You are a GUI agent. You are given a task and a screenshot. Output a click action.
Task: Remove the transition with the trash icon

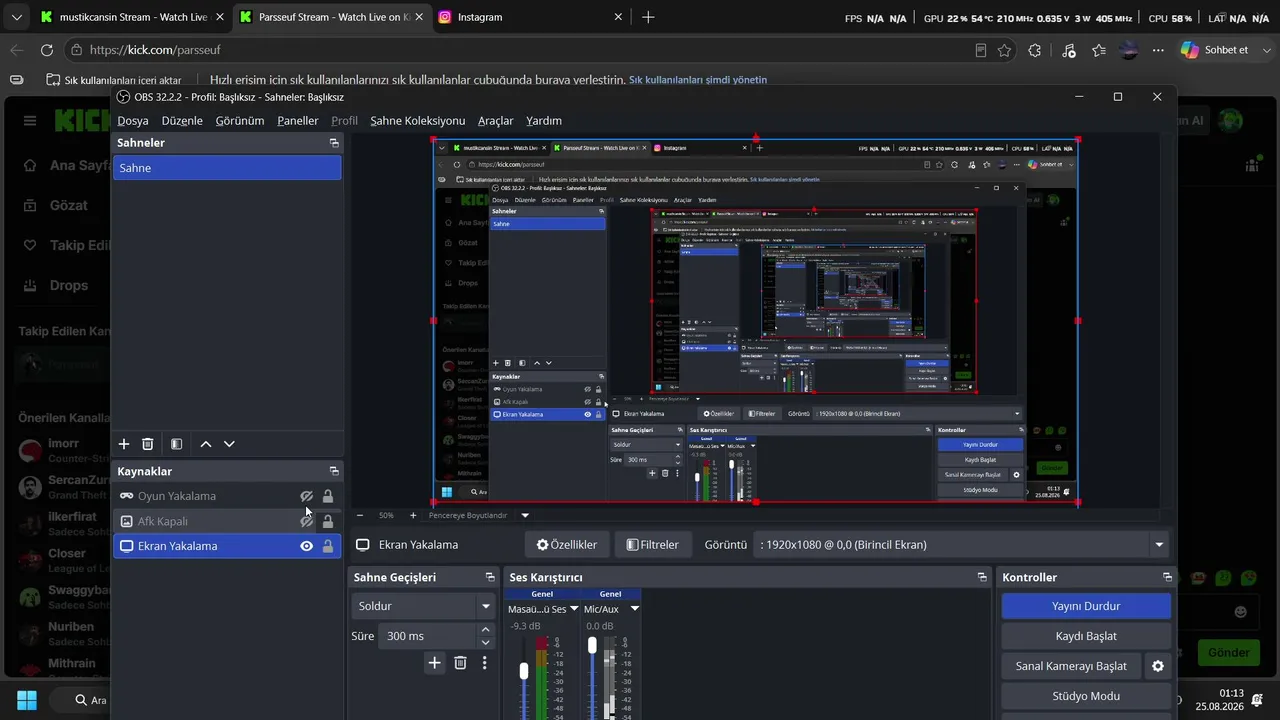coord(460,662)
